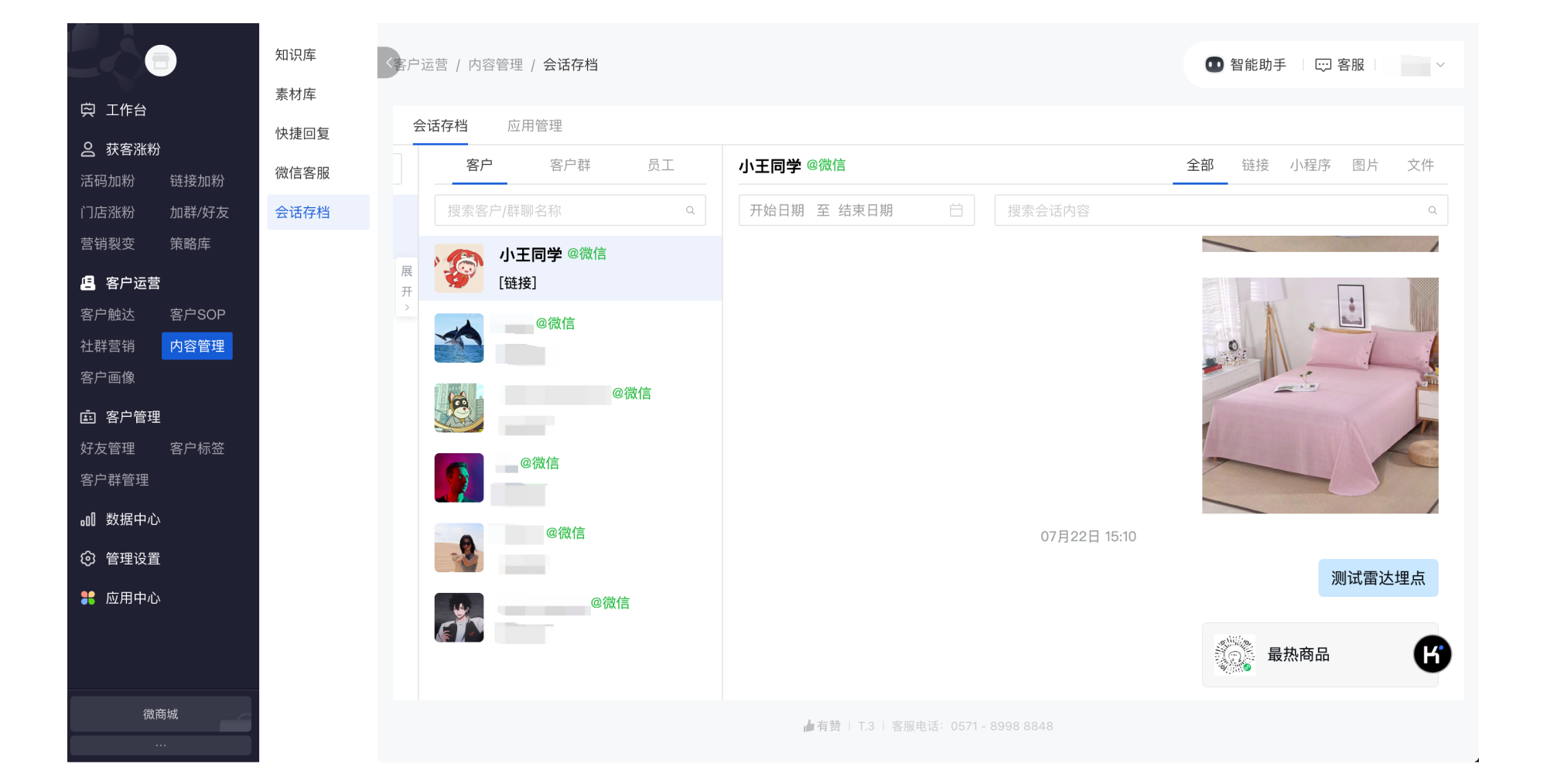This screenshot has height=784, width=1547.
Task: Open 应用中心 app center in the sidebar
Action: [121, 598]
